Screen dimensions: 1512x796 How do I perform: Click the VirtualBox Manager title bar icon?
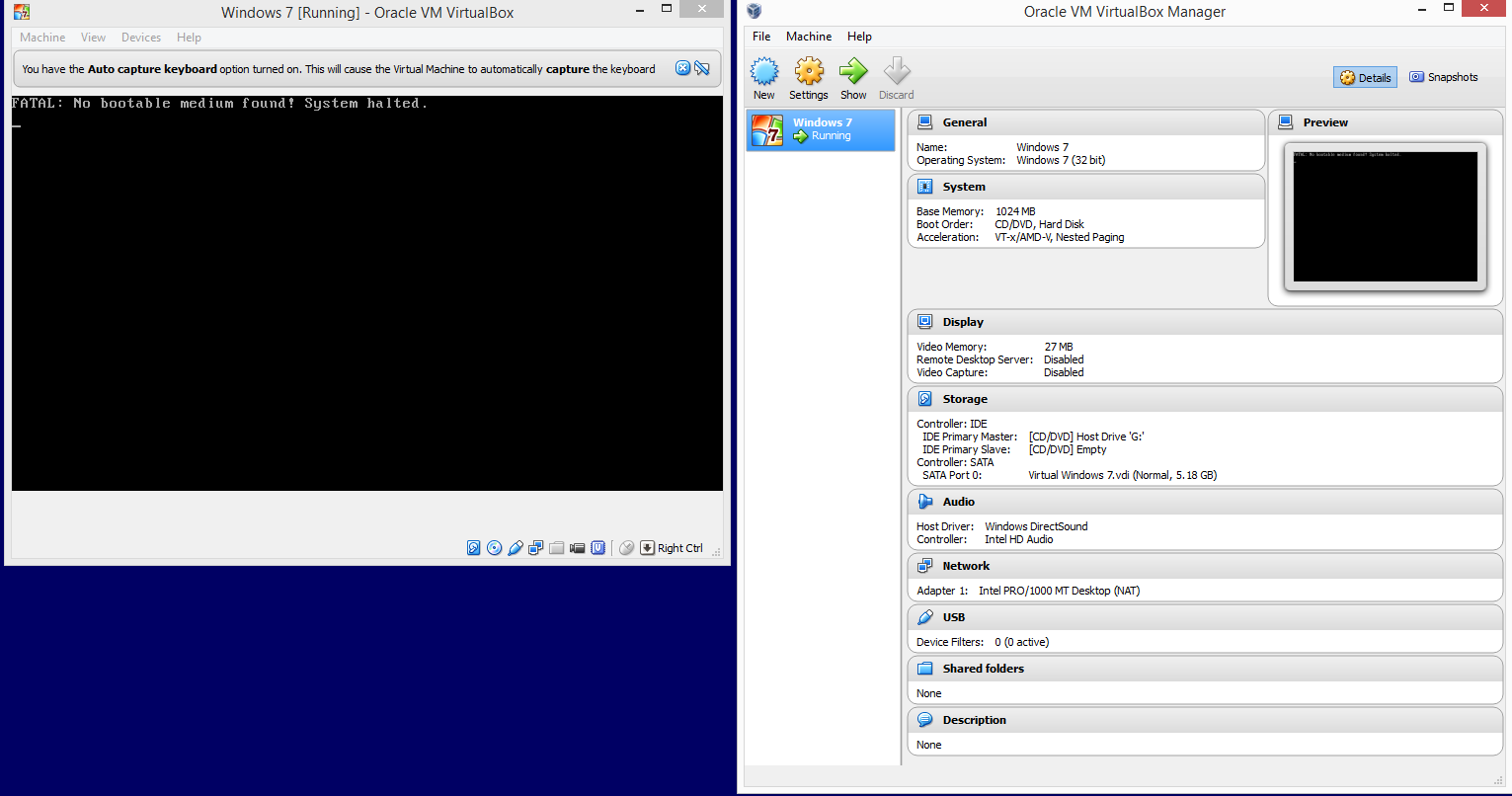[755, 12]
